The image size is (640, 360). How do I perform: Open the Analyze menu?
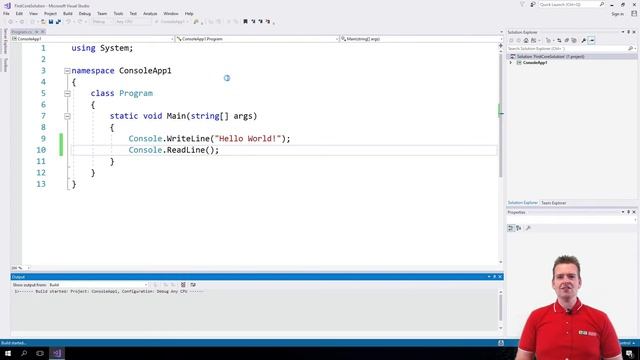pyautogui.click(x=150, y=13)
